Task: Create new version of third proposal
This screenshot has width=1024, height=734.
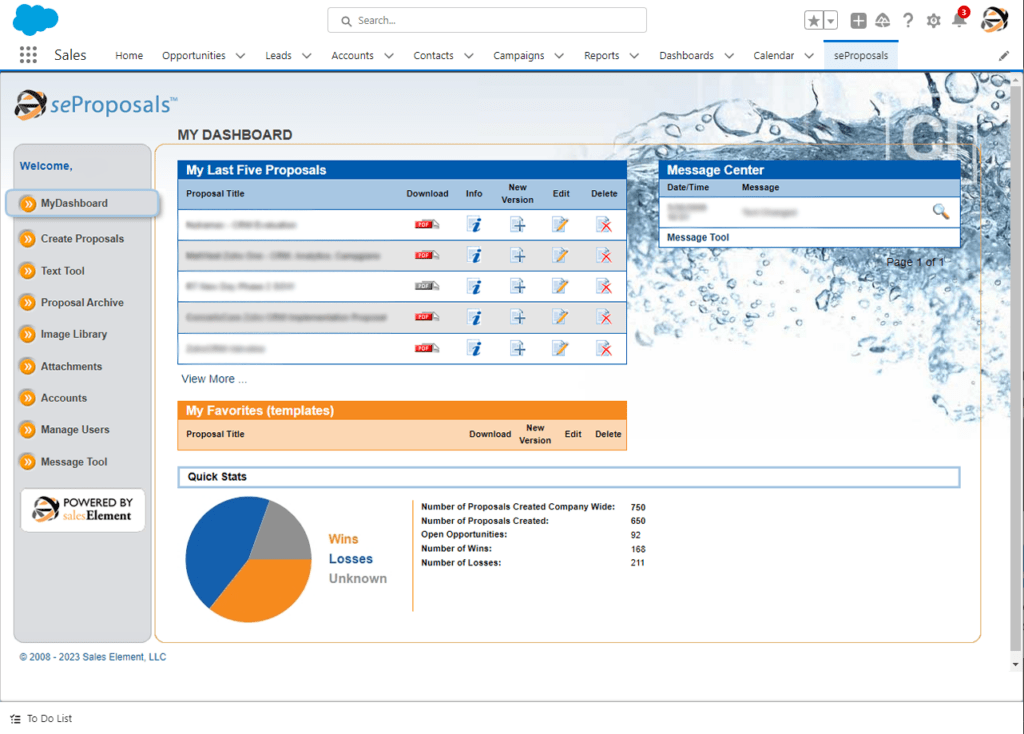Action: tap(517, 287)
